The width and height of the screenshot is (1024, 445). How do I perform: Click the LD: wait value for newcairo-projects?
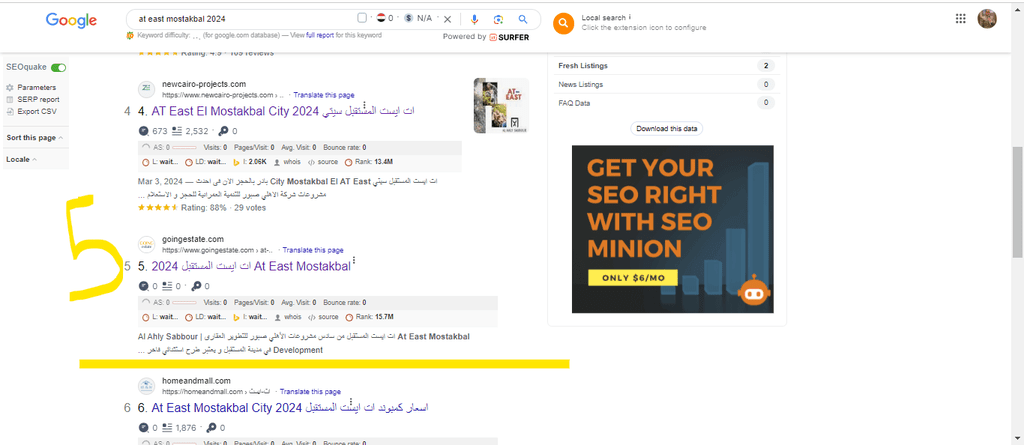pos(206,161)
